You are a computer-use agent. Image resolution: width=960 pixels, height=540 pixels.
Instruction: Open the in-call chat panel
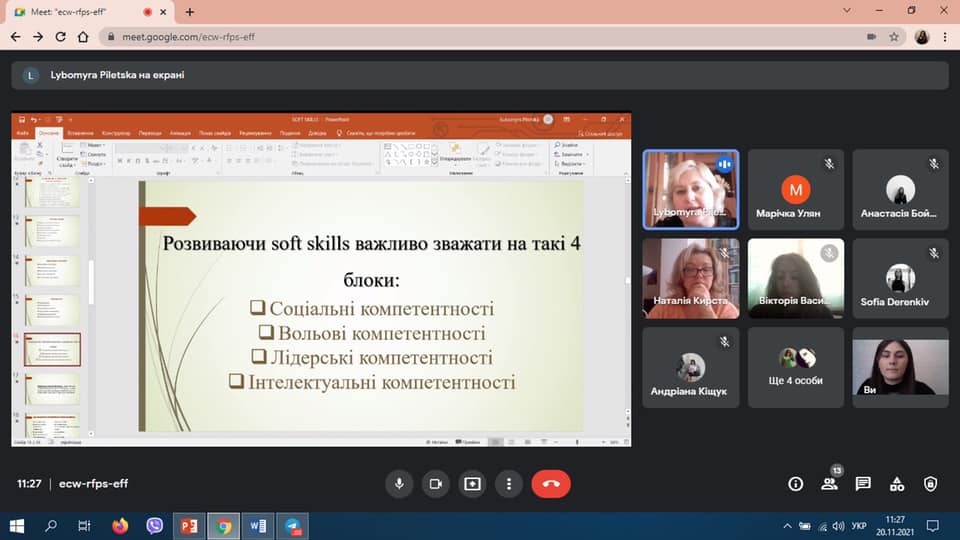pos(863,484)
